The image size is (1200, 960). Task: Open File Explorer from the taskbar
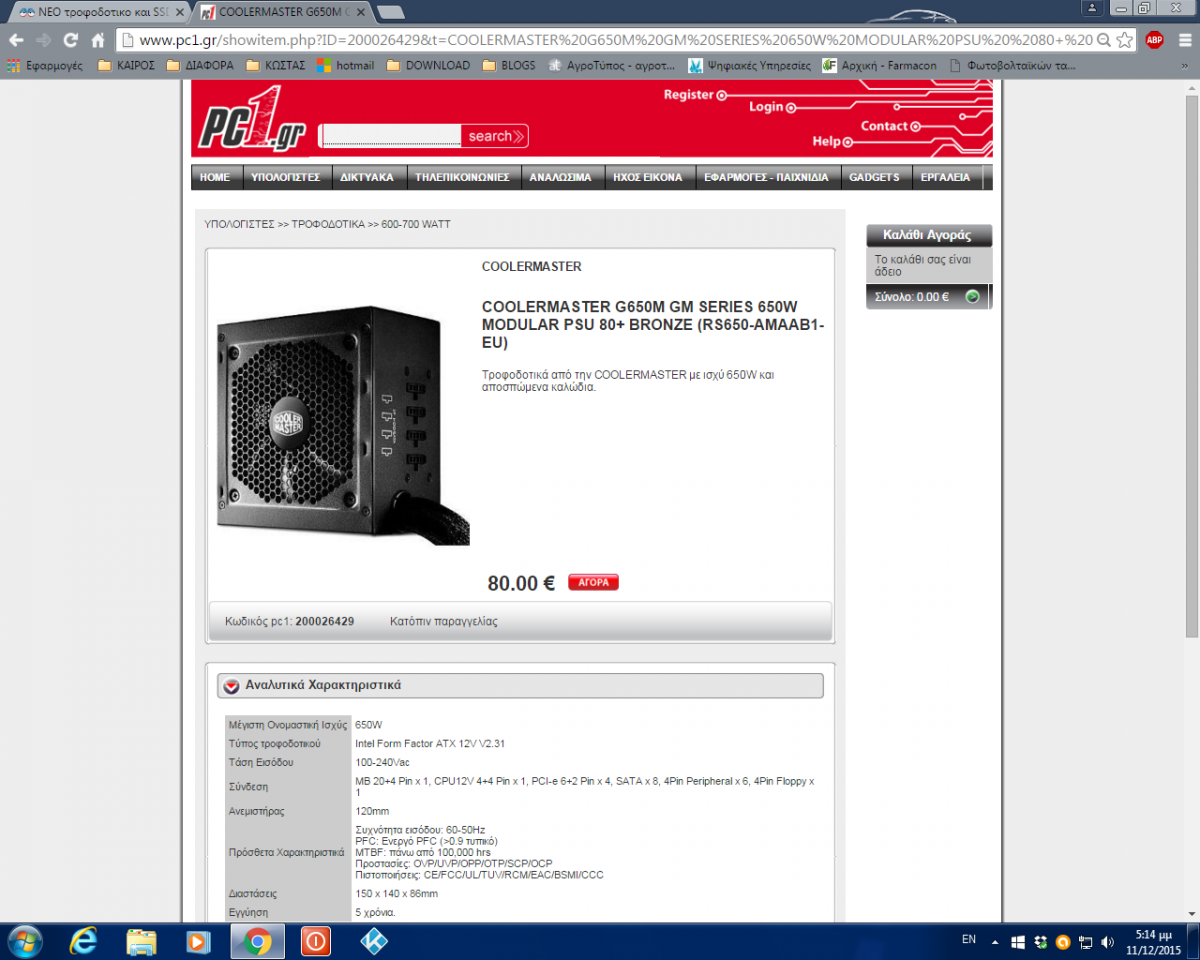click(x=141, y=942)
